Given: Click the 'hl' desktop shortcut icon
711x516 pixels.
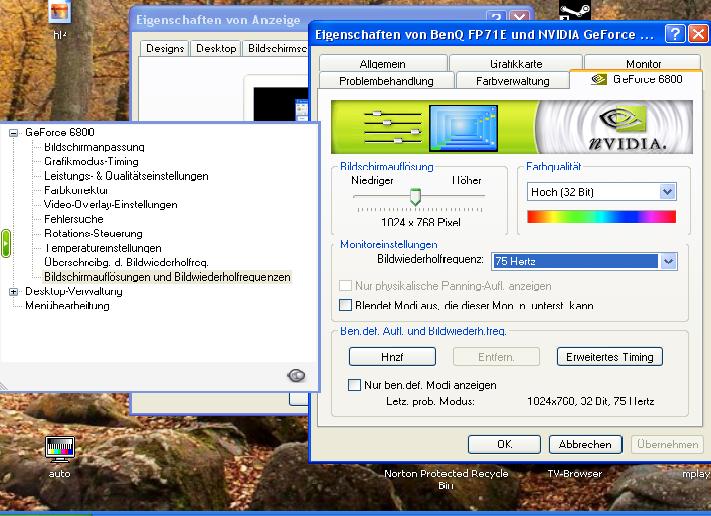Looking at the screenshot, I should click(x=60, y=12).
